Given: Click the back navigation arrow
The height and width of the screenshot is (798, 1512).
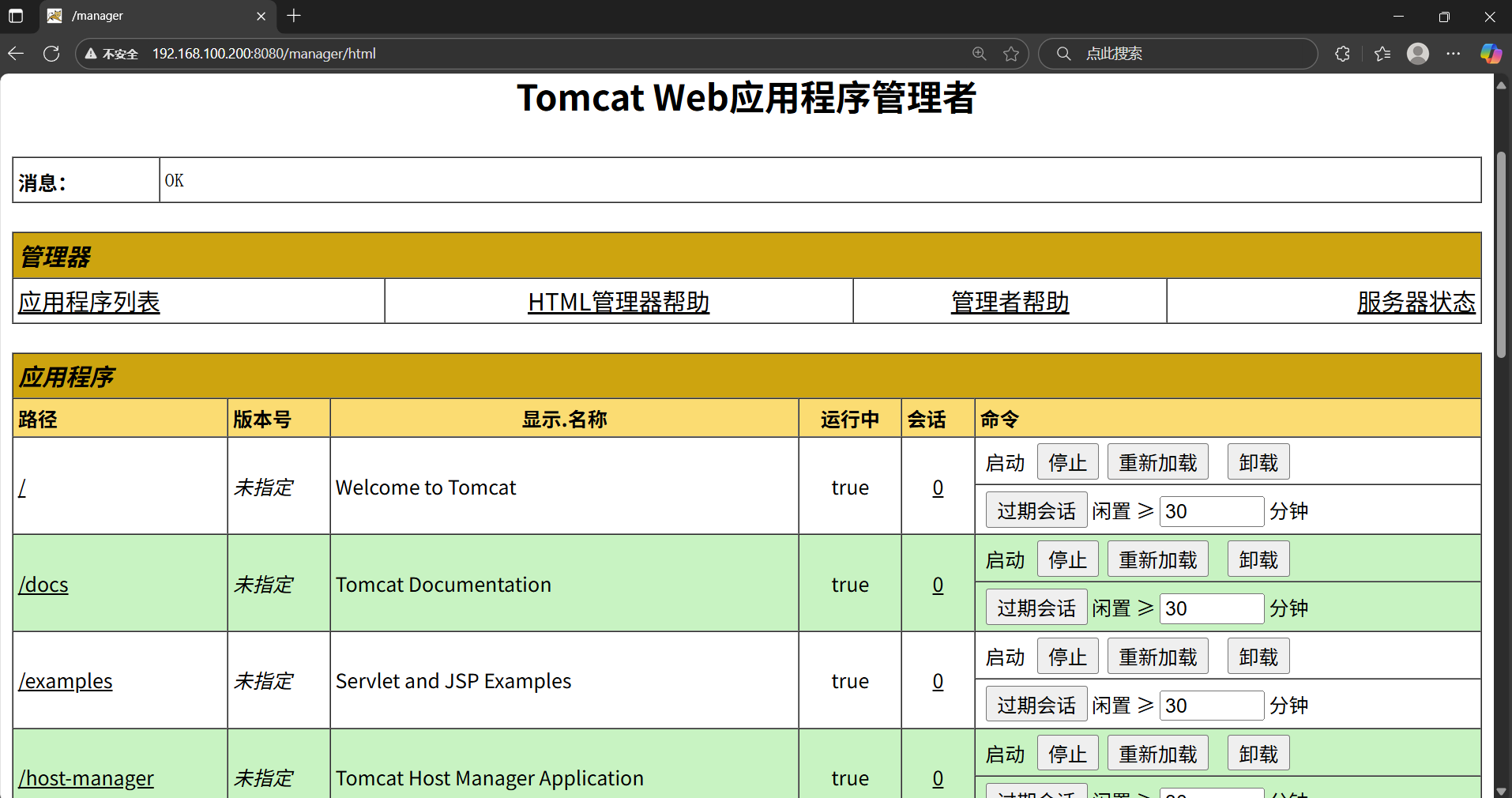Looking at the screenshot, I should (16, 53).
